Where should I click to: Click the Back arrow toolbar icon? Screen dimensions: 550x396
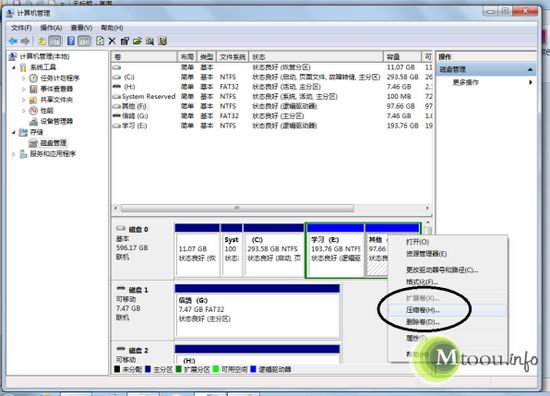coord(13,41)
